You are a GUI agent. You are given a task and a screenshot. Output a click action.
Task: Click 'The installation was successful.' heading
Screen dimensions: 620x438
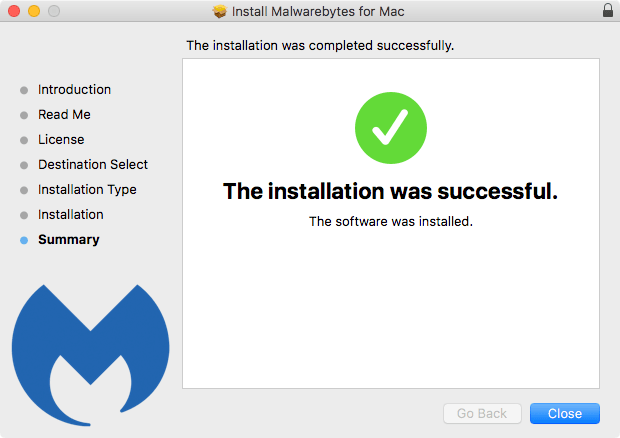(391, 191)
